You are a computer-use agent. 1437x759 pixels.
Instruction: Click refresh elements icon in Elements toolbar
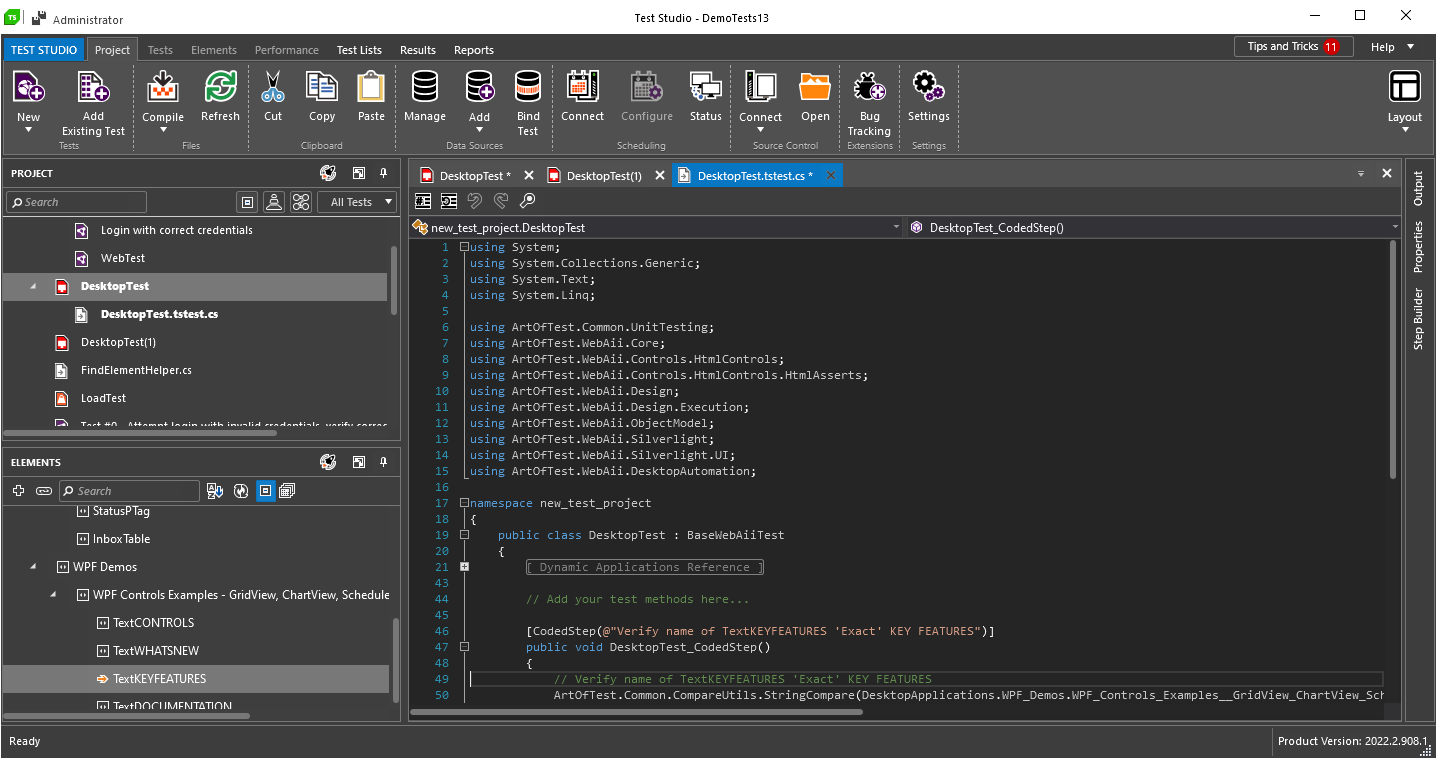241,491
